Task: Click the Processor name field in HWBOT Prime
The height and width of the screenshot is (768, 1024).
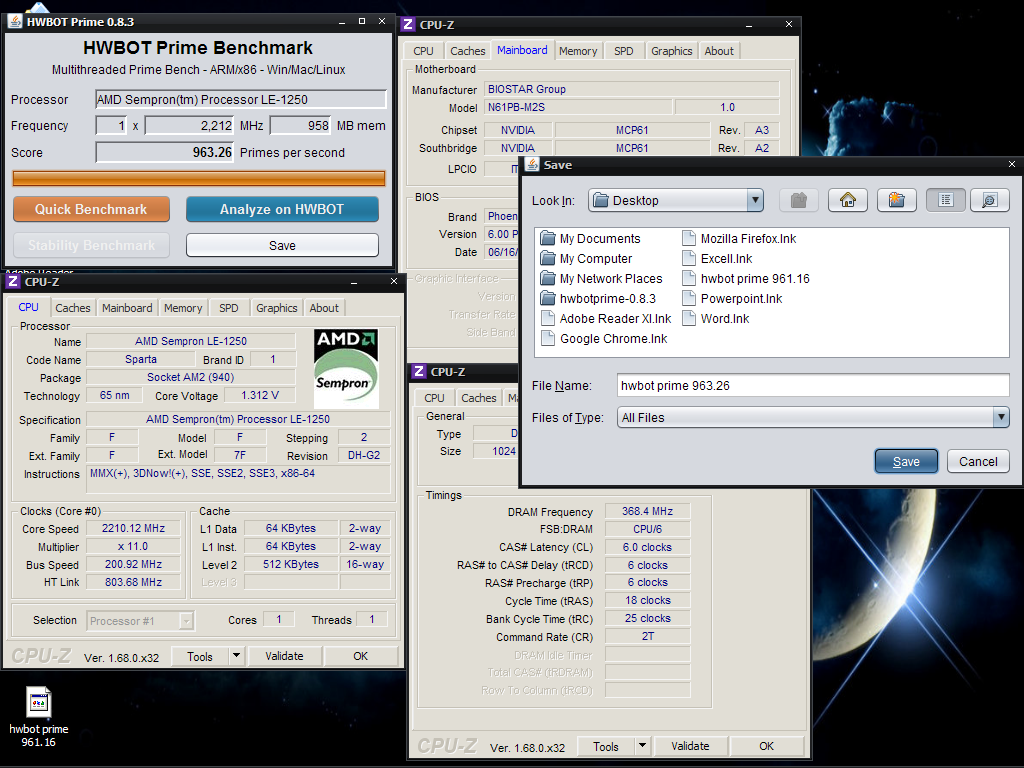Action: coord(241,99)
